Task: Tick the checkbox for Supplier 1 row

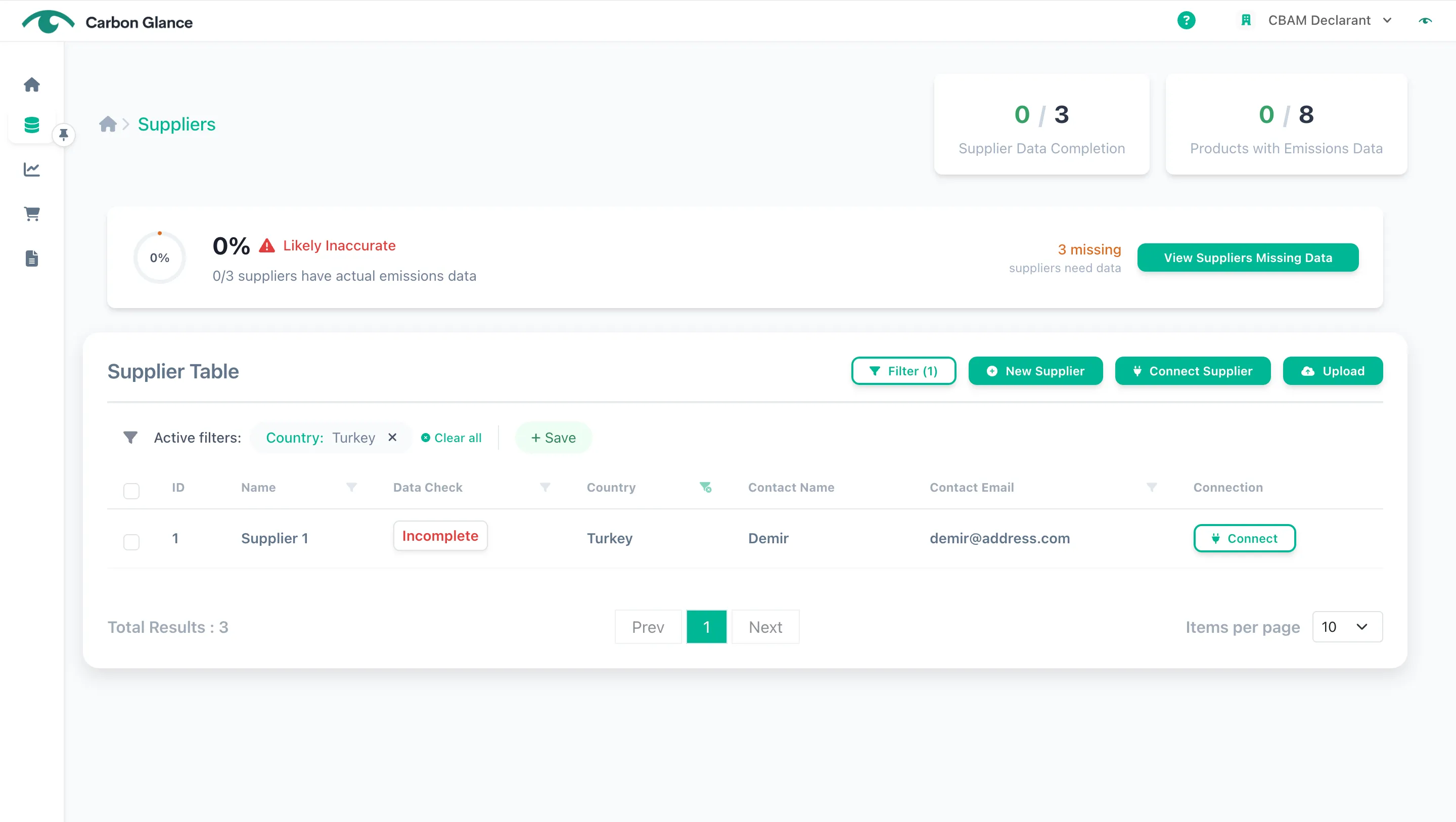Action: coord(131,541)
